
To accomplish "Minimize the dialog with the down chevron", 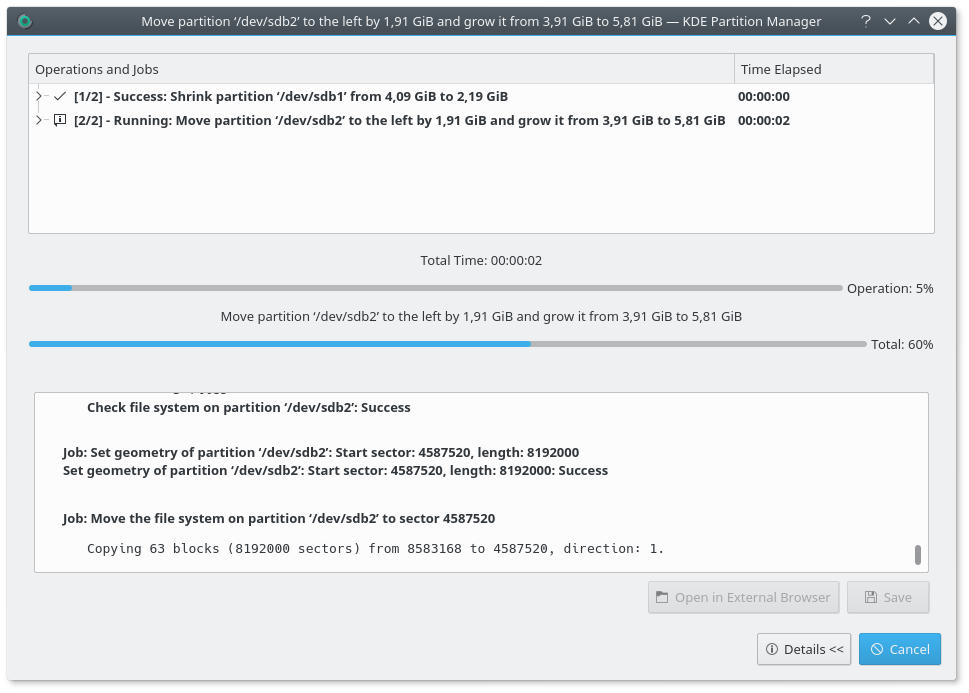I will click(890, 21).
